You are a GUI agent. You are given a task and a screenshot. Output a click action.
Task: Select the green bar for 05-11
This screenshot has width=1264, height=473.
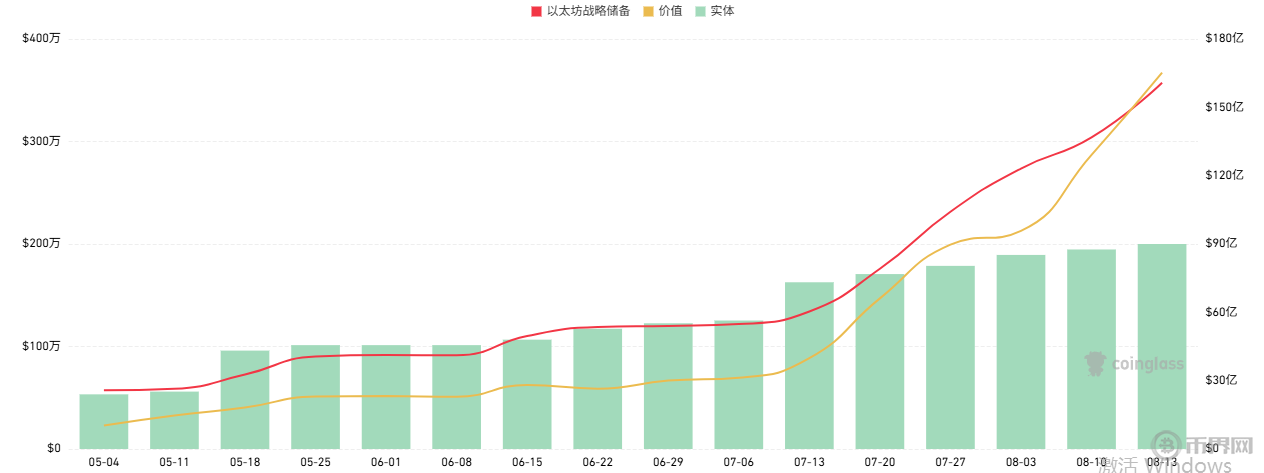[175, 420]
